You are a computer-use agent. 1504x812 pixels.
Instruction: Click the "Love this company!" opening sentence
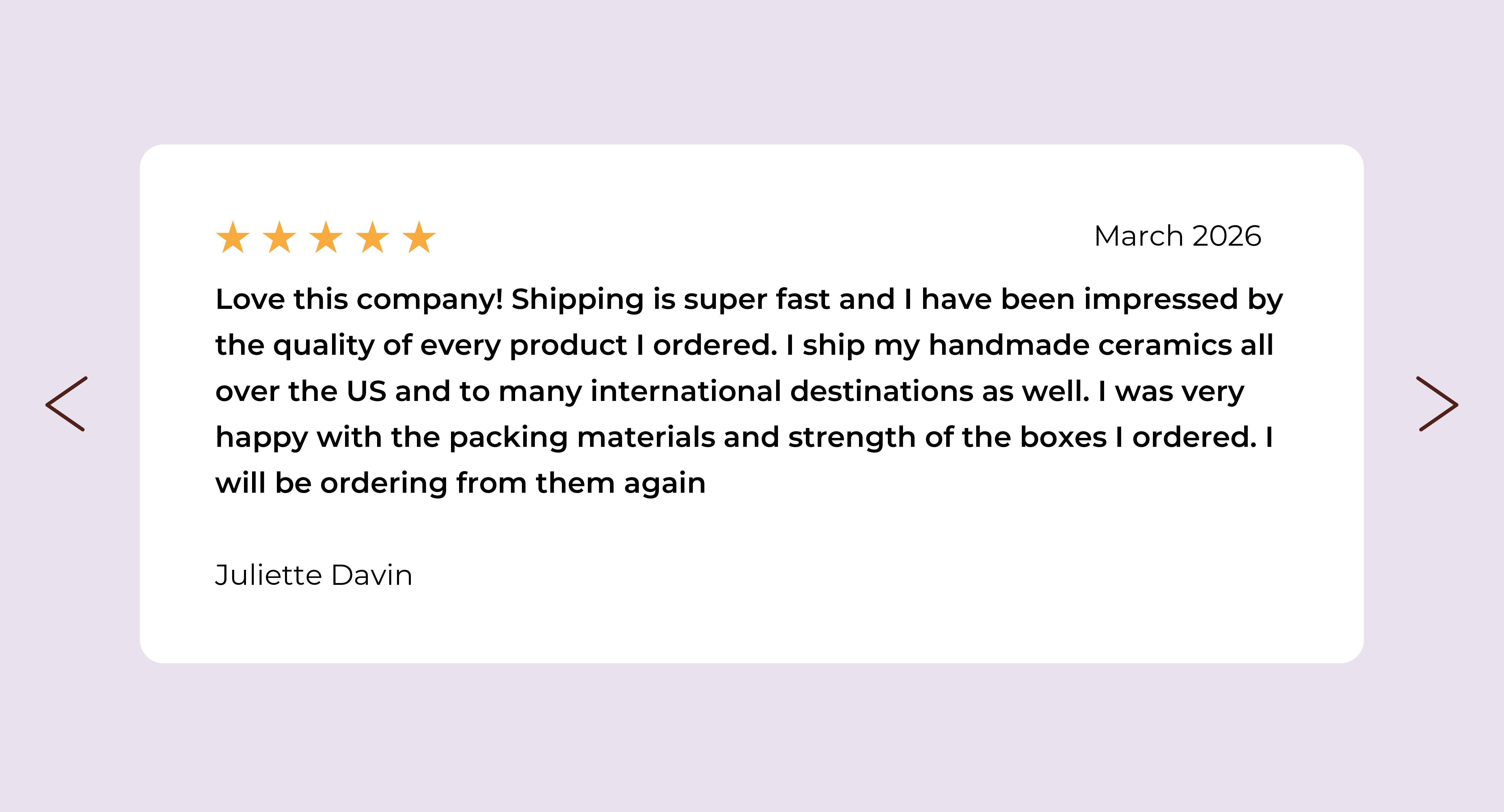(359, 299)
